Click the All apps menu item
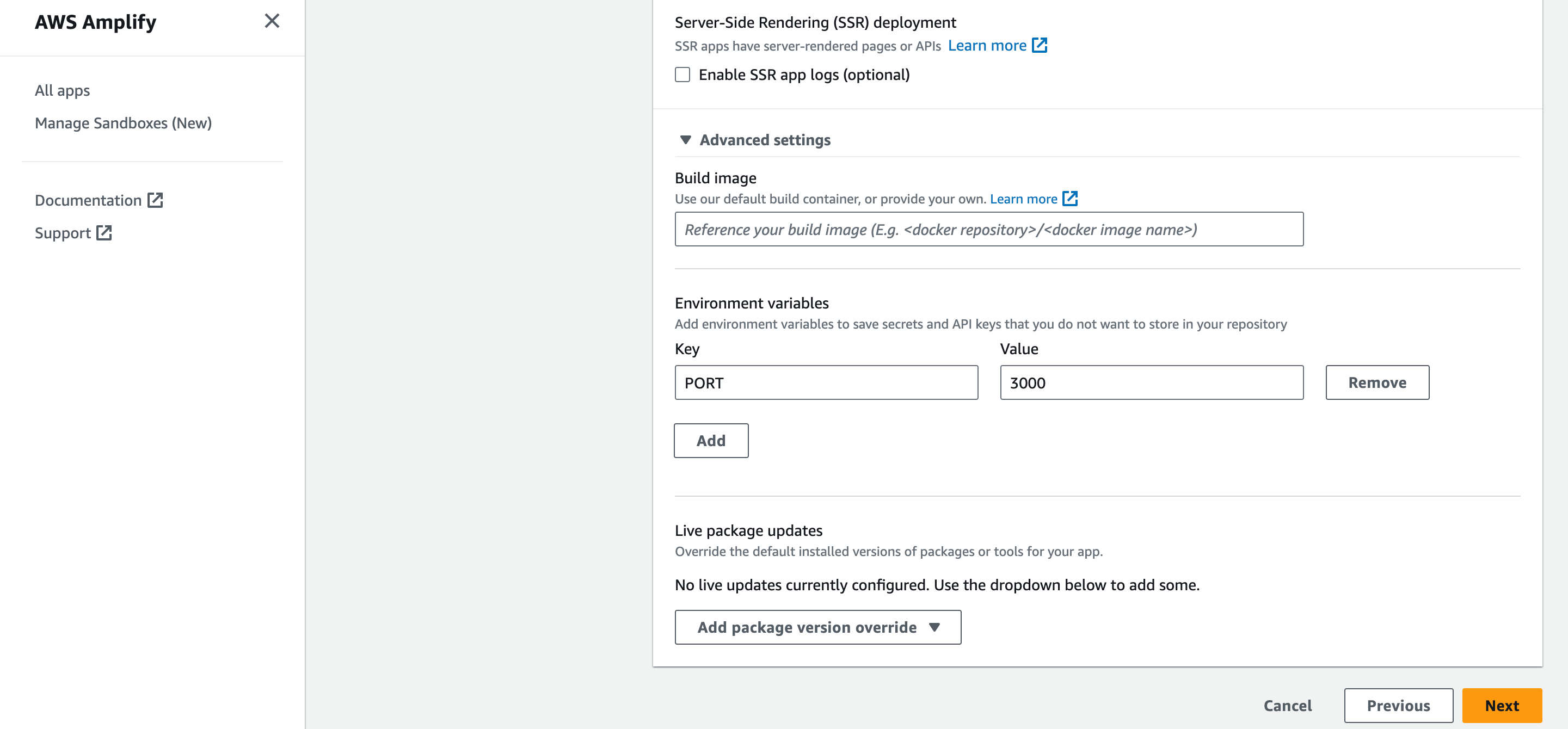Image resolution: width=1568 pixels, height=729 pixels. [x=62, y=90]
